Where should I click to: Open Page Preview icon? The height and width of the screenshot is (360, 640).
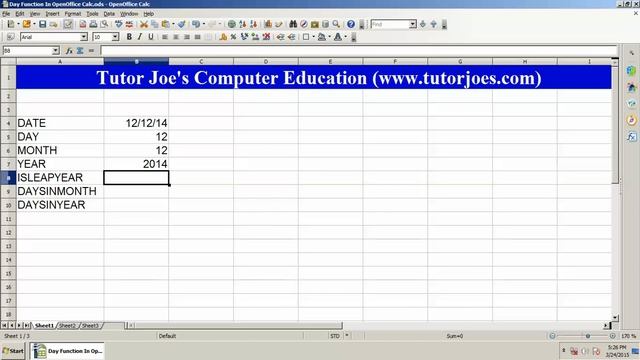(104, 24)
